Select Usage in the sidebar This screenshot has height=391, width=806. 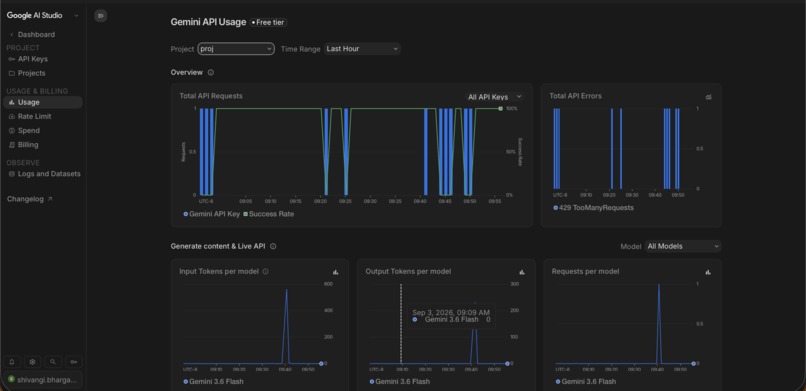[43, 102]
